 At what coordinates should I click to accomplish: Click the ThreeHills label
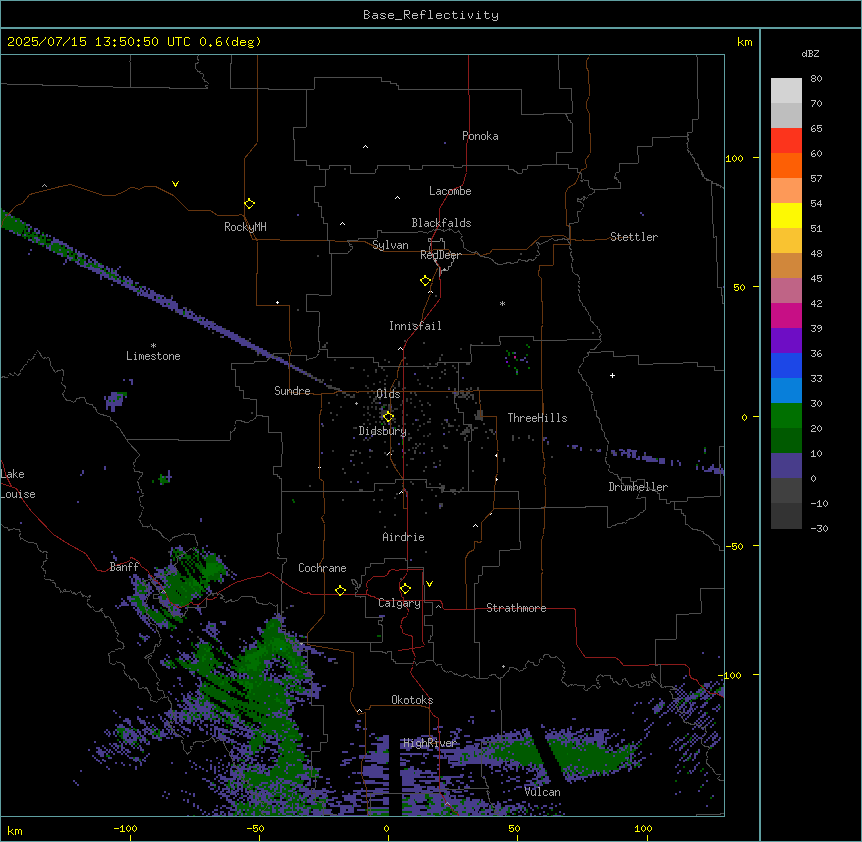tap(537, 418)
